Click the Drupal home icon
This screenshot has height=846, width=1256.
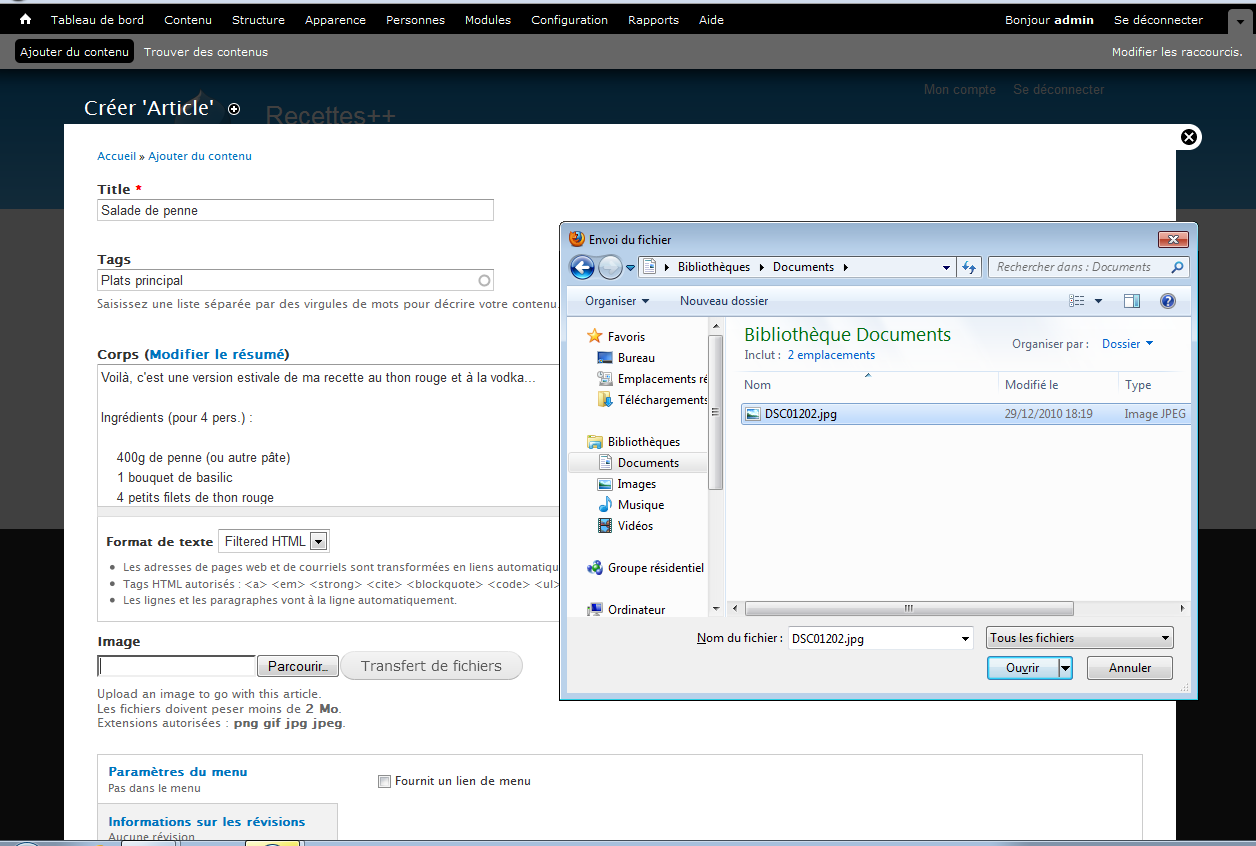[26, 19]
